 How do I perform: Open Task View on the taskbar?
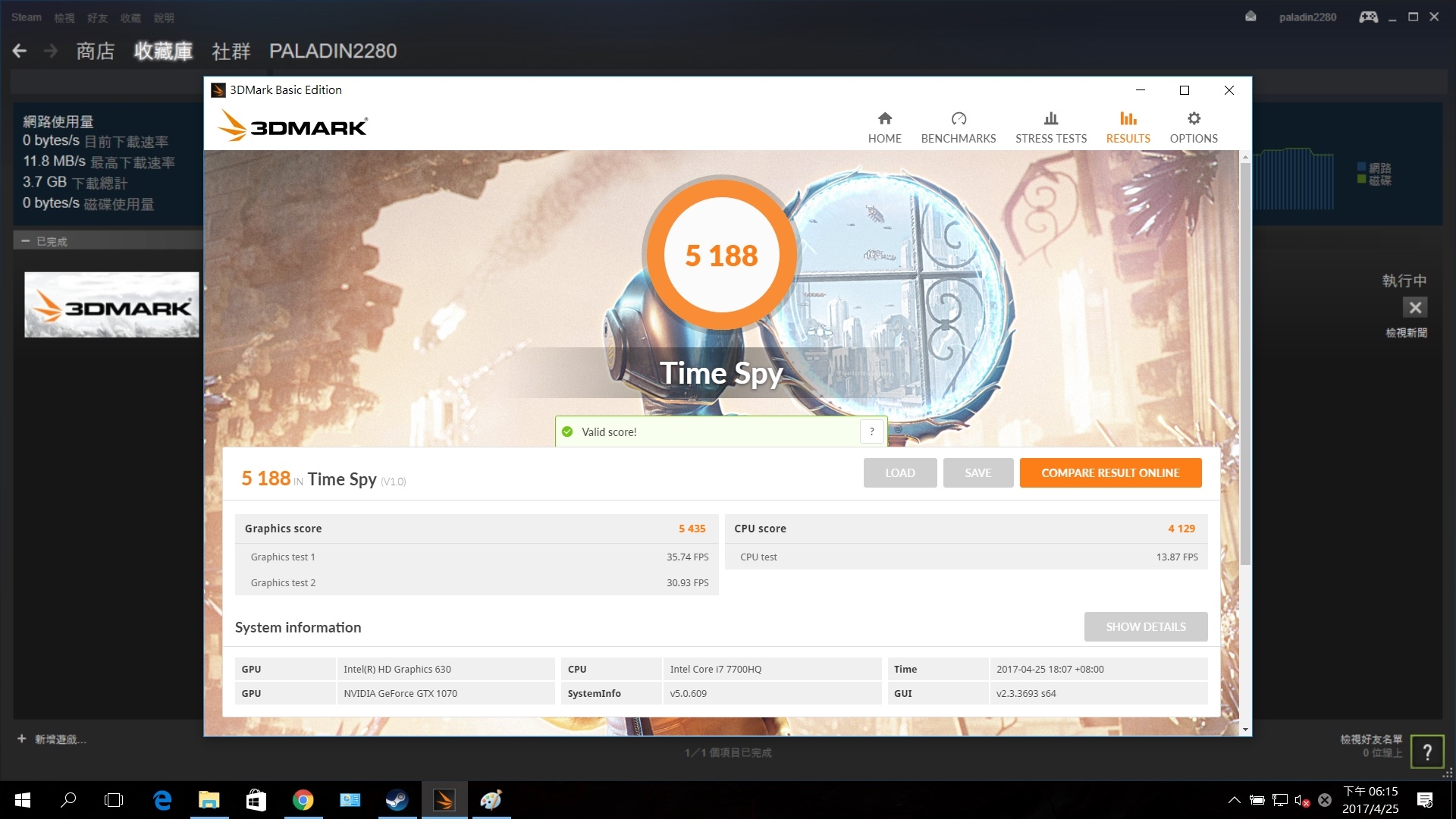[x=114, y=800]
